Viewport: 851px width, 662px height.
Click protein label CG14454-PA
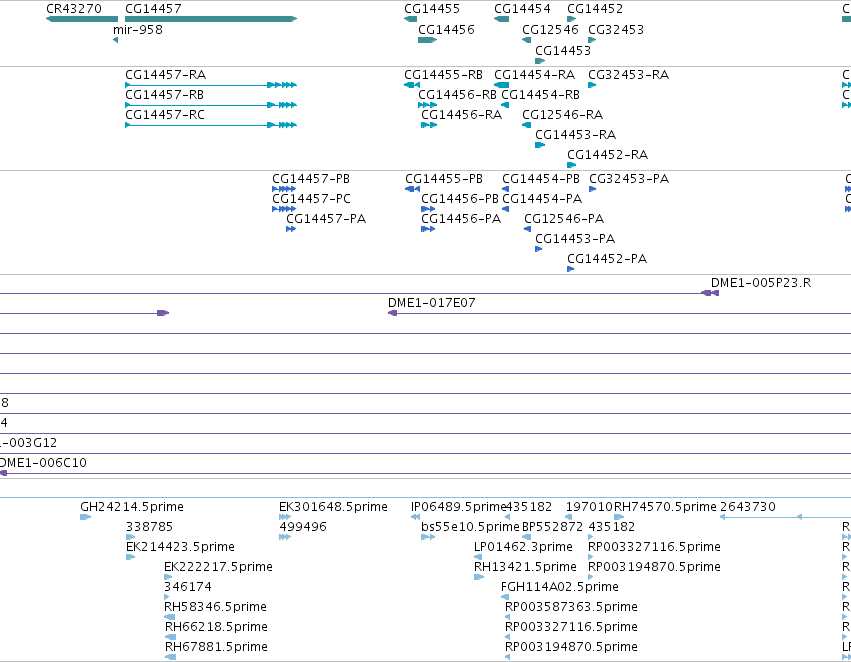click(542, 199)
